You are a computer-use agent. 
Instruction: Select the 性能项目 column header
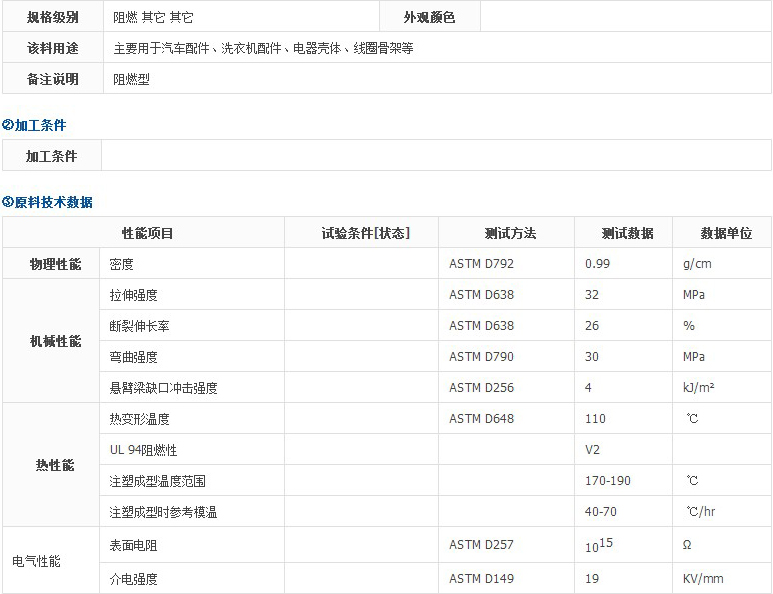[x=147, y=233]
